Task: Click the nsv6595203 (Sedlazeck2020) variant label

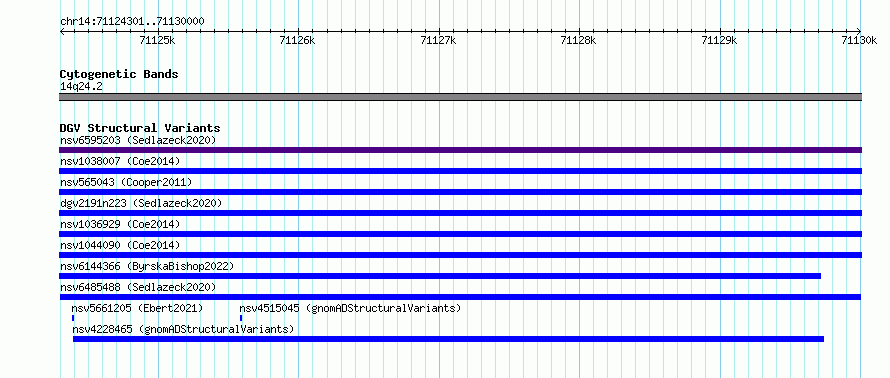Action: (138, 140)
